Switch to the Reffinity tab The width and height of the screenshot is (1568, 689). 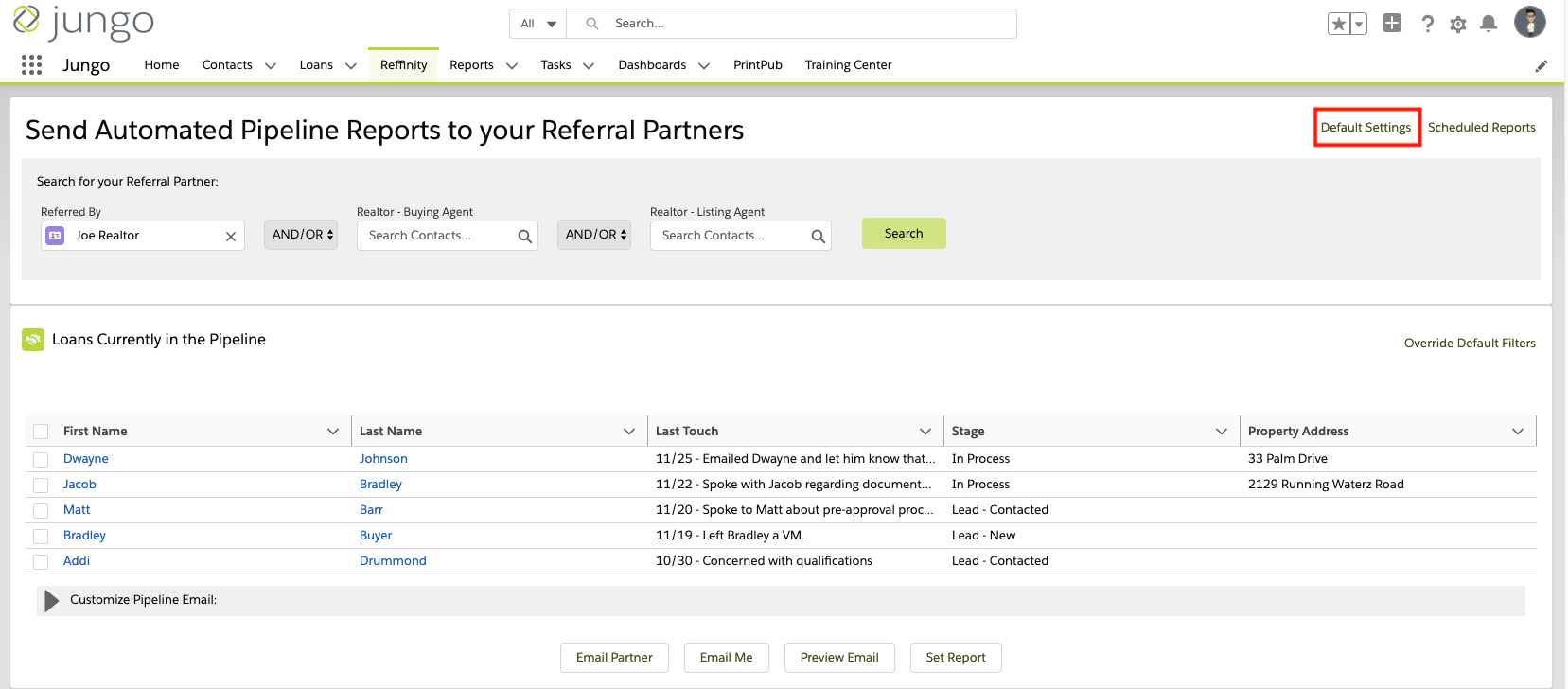(x=403, y=65)
